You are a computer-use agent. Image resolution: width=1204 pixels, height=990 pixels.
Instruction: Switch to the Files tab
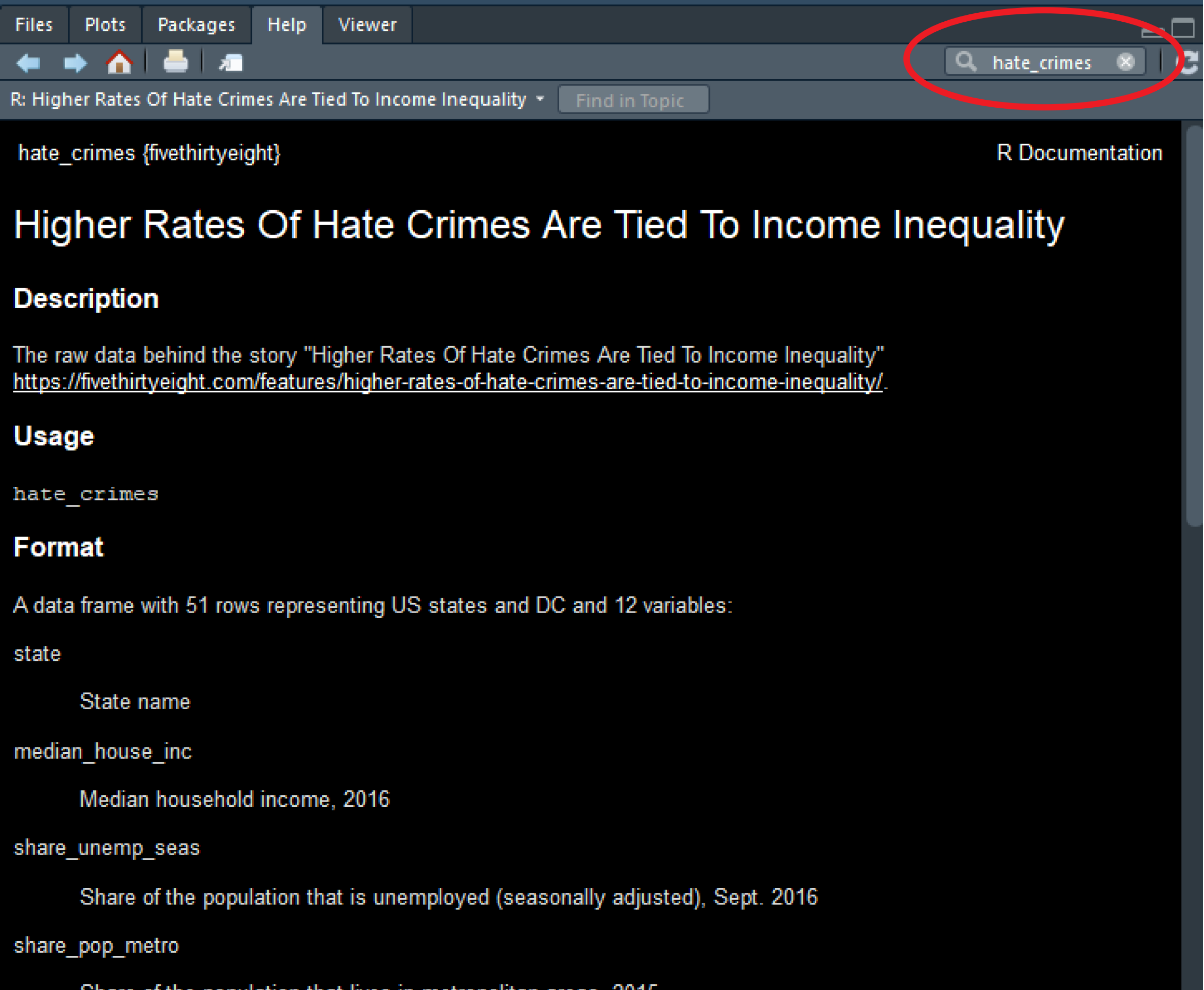(33, 24)
